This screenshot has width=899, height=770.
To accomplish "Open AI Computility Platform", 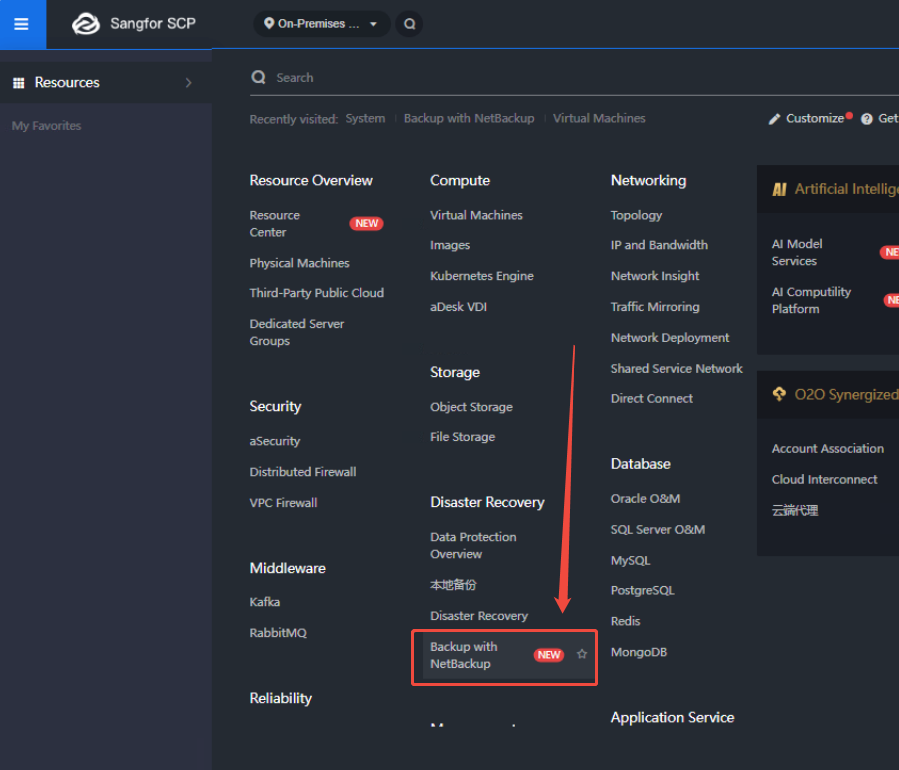I will 811,300.
